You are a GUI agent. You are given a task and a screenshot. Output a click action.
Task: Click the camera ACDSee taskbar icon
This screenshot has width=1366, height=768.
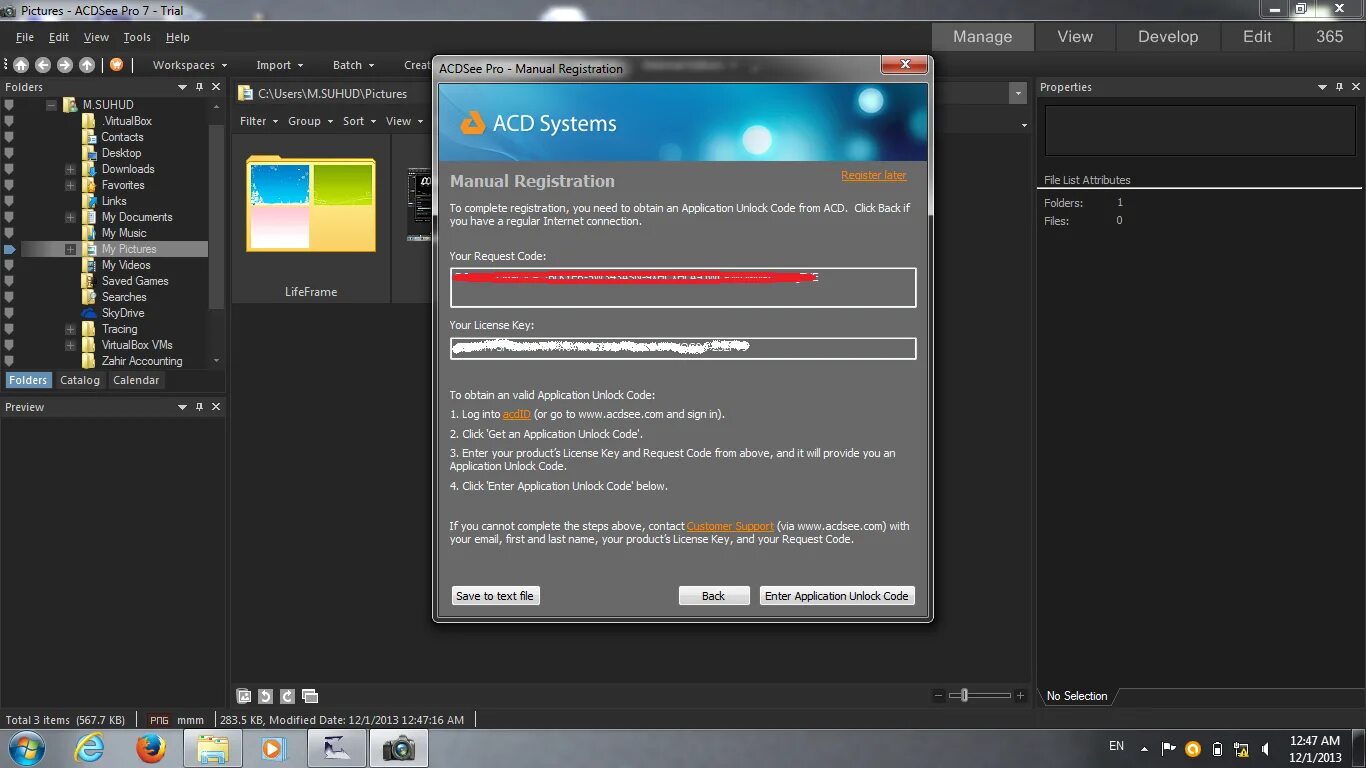point(398,748)
